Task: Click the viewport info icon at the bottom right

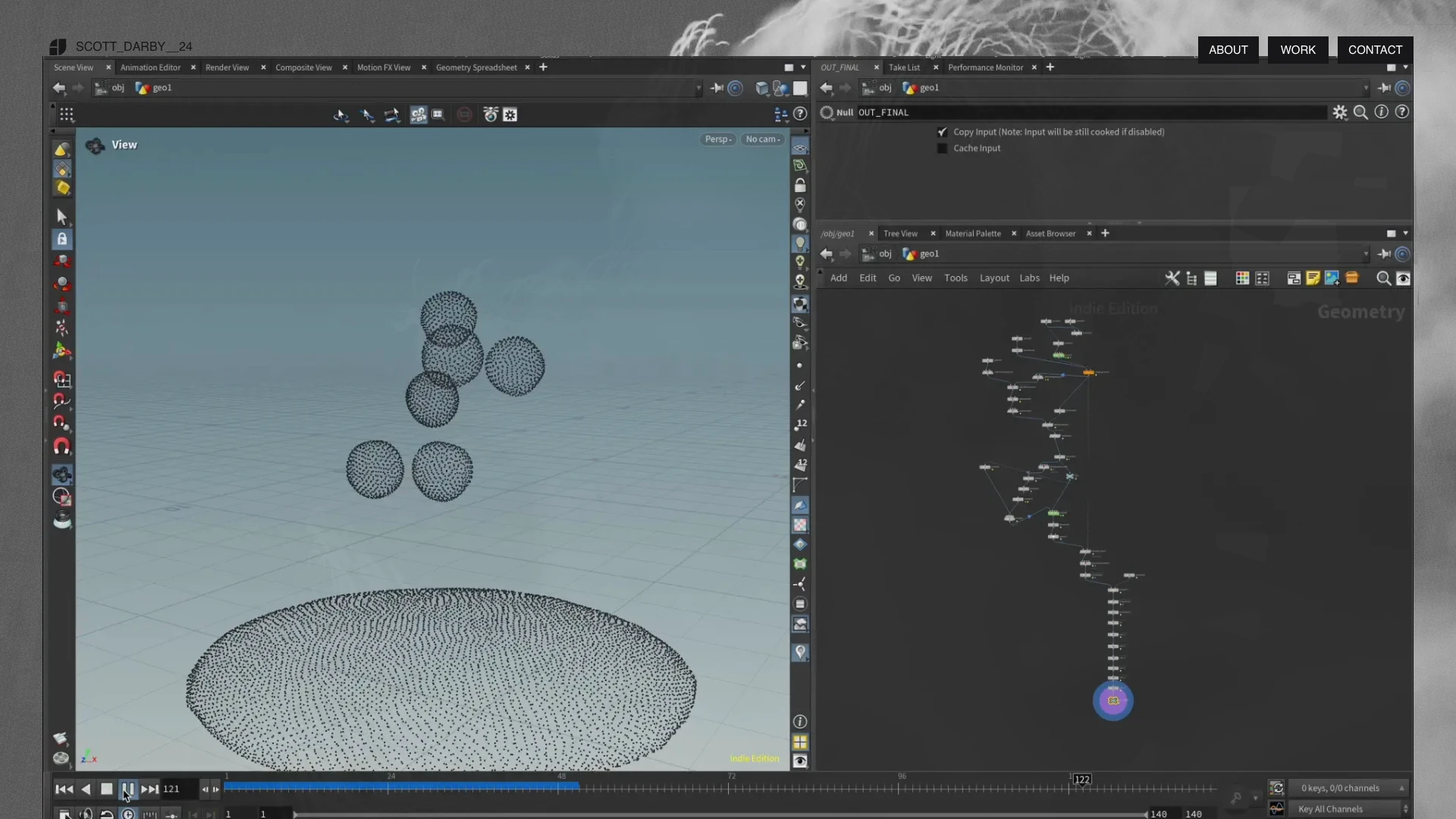Action: click(x=800, y=722)
